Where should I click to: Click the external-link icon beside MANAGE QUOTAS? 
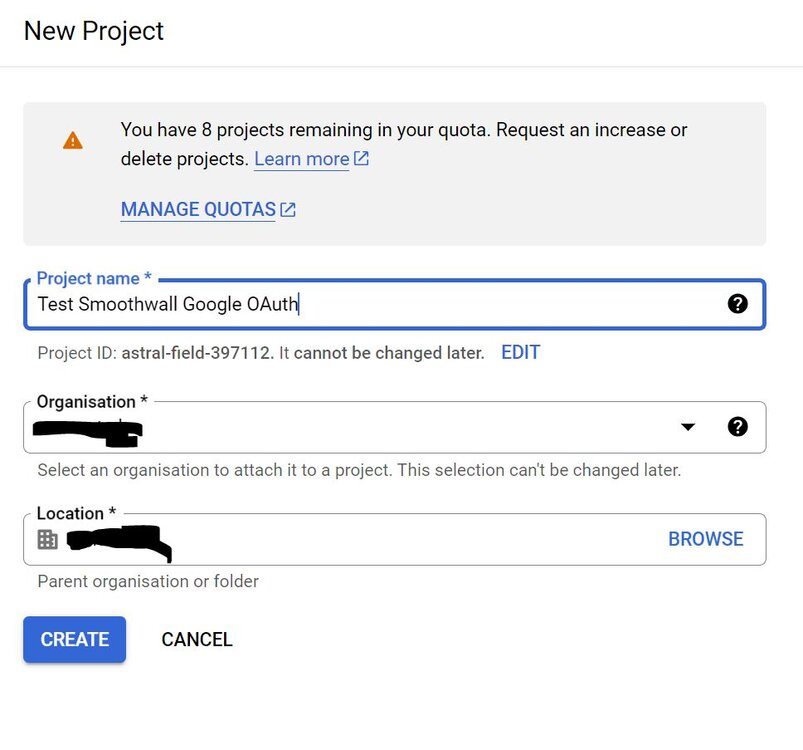pos(288,209)
